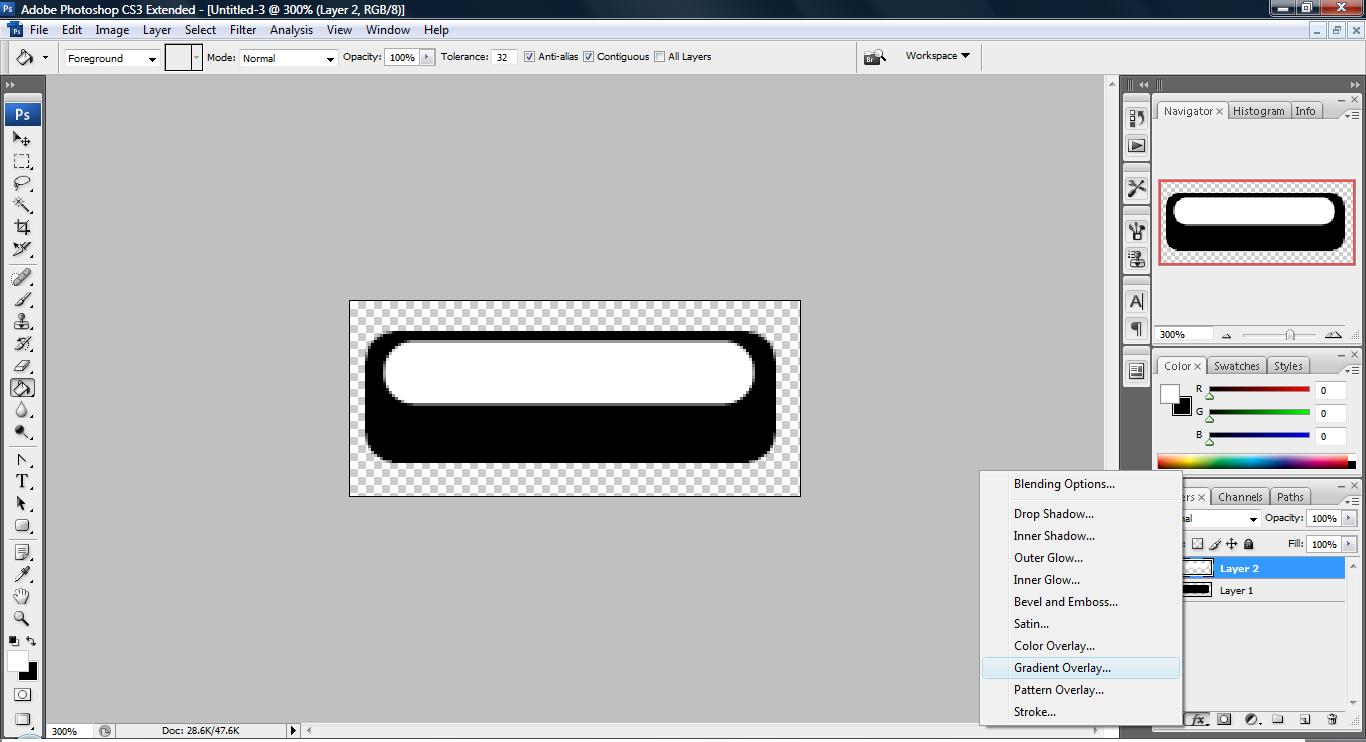Open new adjustment layer menu
This screenshot has height=742, width=1366.
(x=1251, y=719)
